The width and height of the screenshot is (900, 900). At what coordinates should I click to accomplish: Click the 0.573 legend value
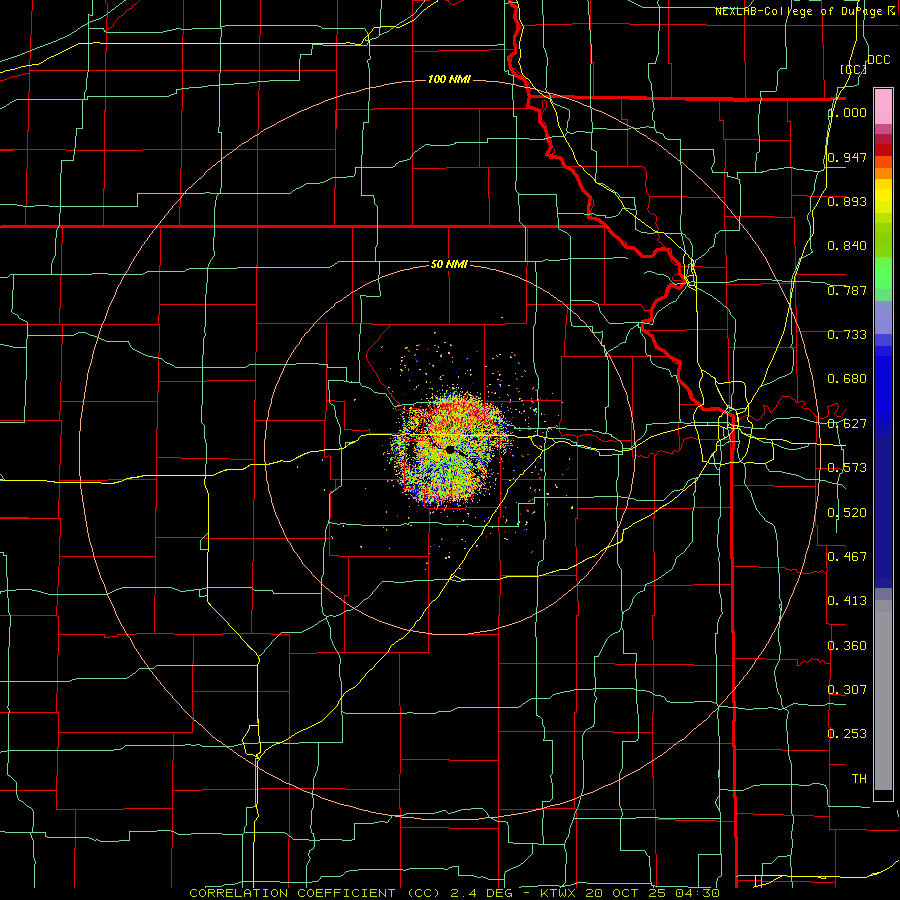pos(847,468)
